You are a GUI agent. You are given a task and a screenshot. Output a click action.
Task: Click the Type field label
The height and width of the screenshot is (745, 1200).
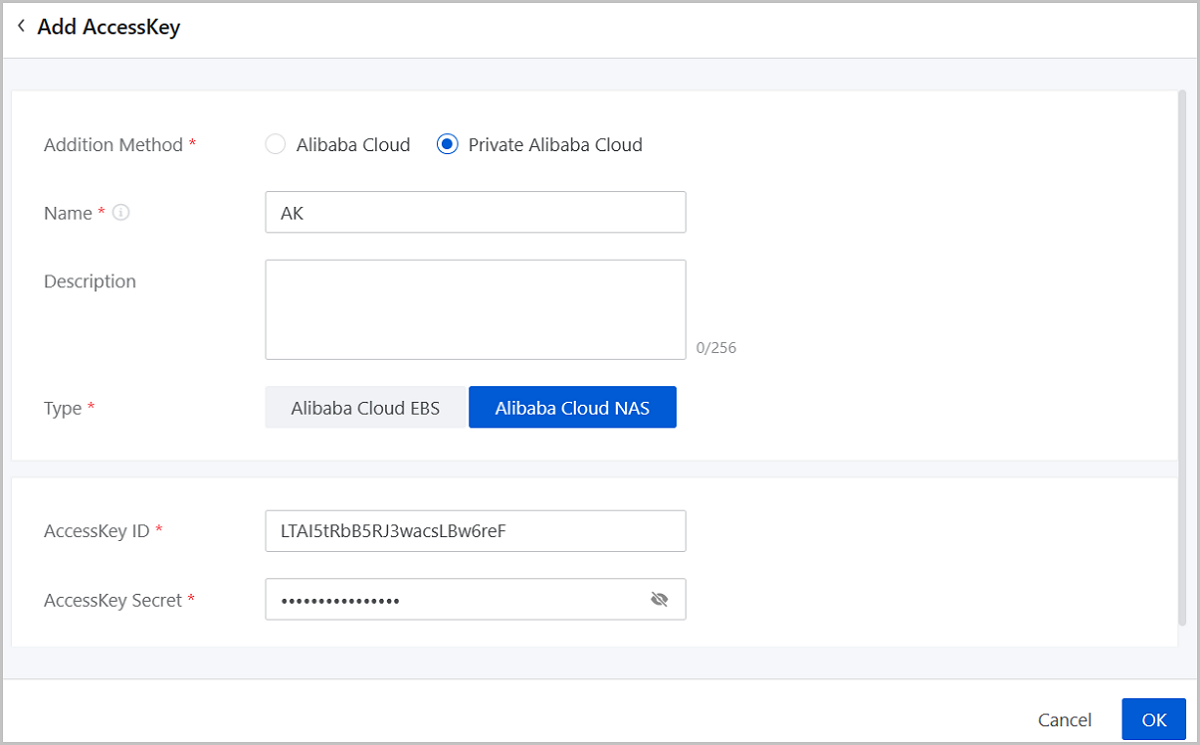[x=62, y=408]
